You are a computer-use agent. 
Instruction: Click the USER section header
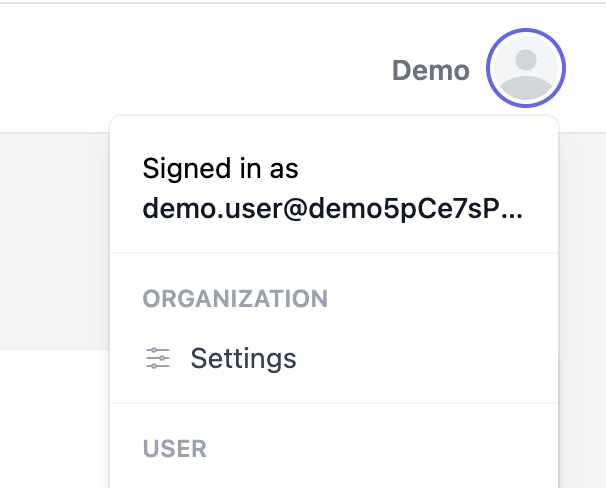[175, 448]
